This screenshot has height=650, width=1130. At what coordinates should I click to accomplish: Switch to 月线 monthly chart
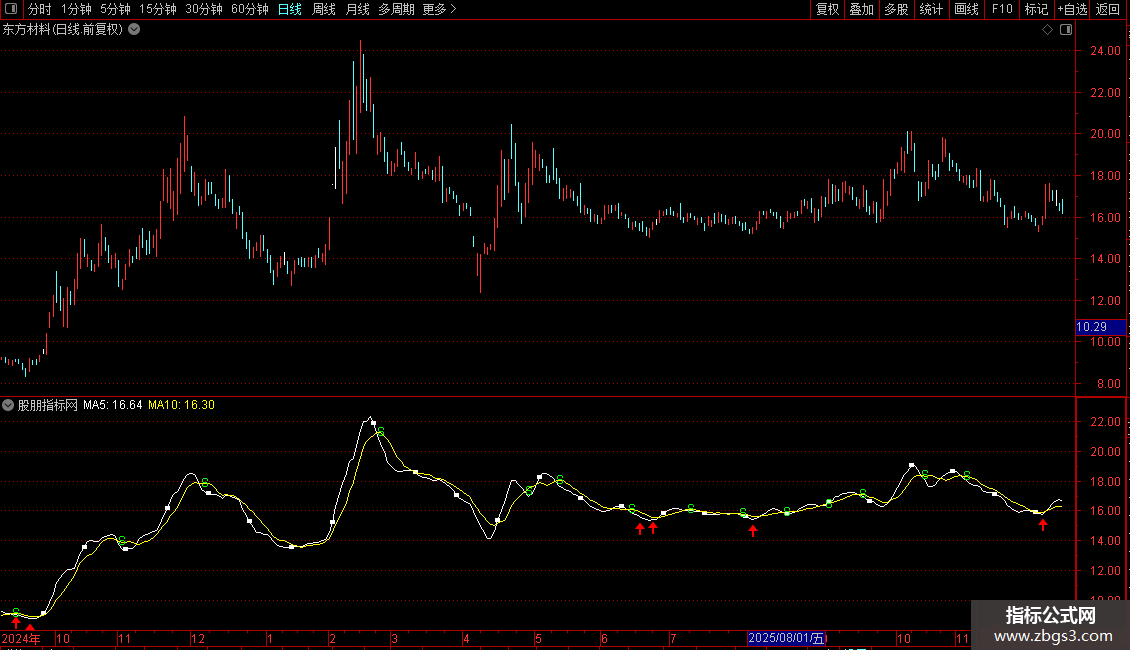tap(357, 9)
